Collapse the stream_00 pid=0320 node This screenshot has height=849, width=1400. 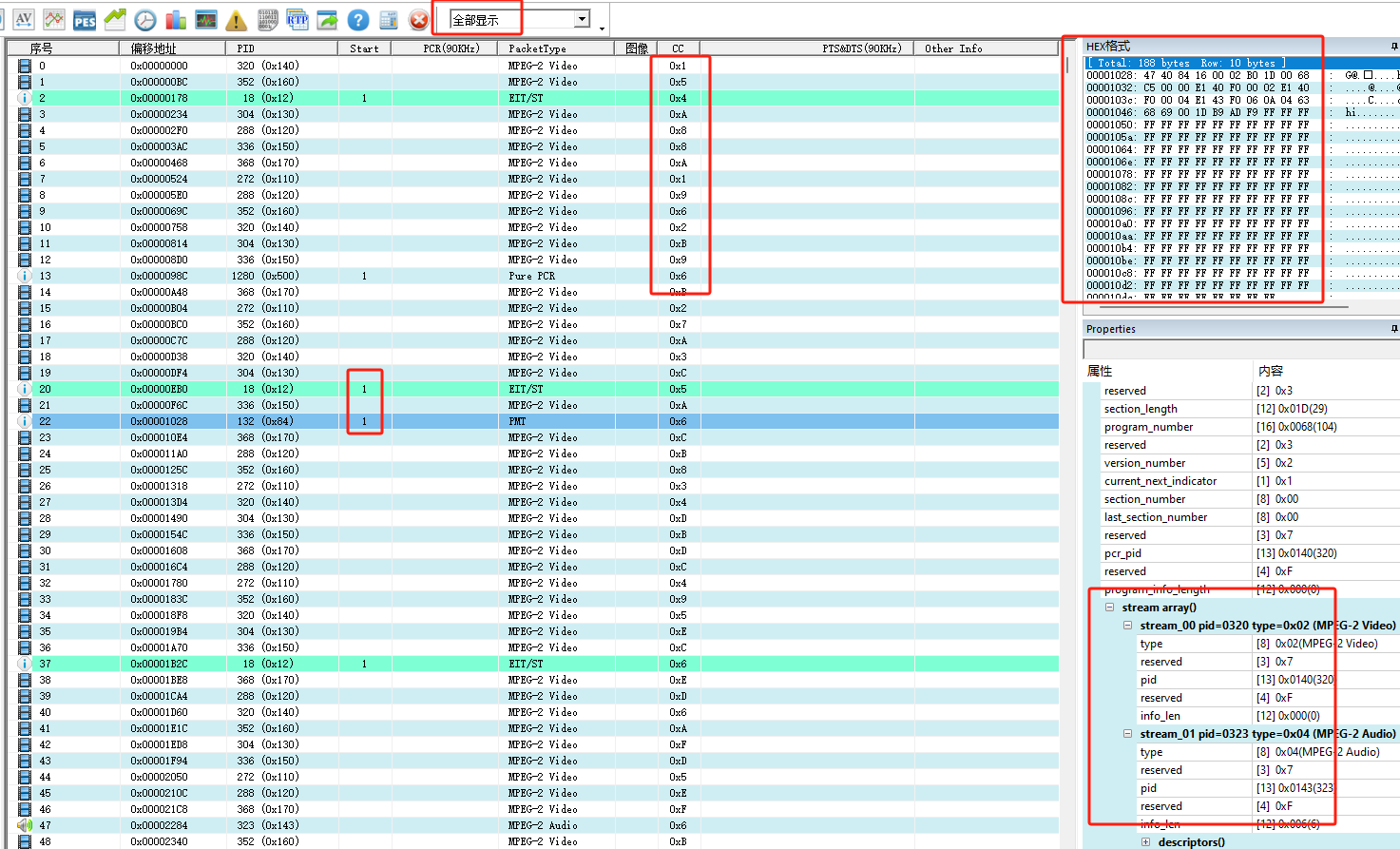pos(1127,626)
